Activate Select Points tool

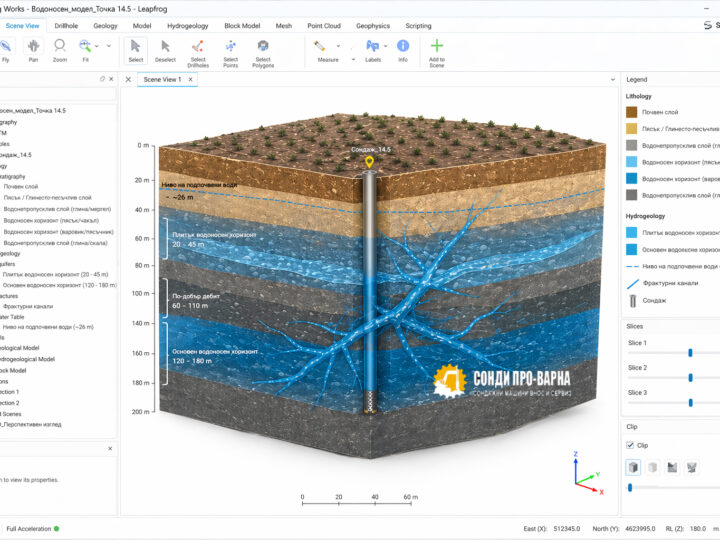tap(231, 53)
